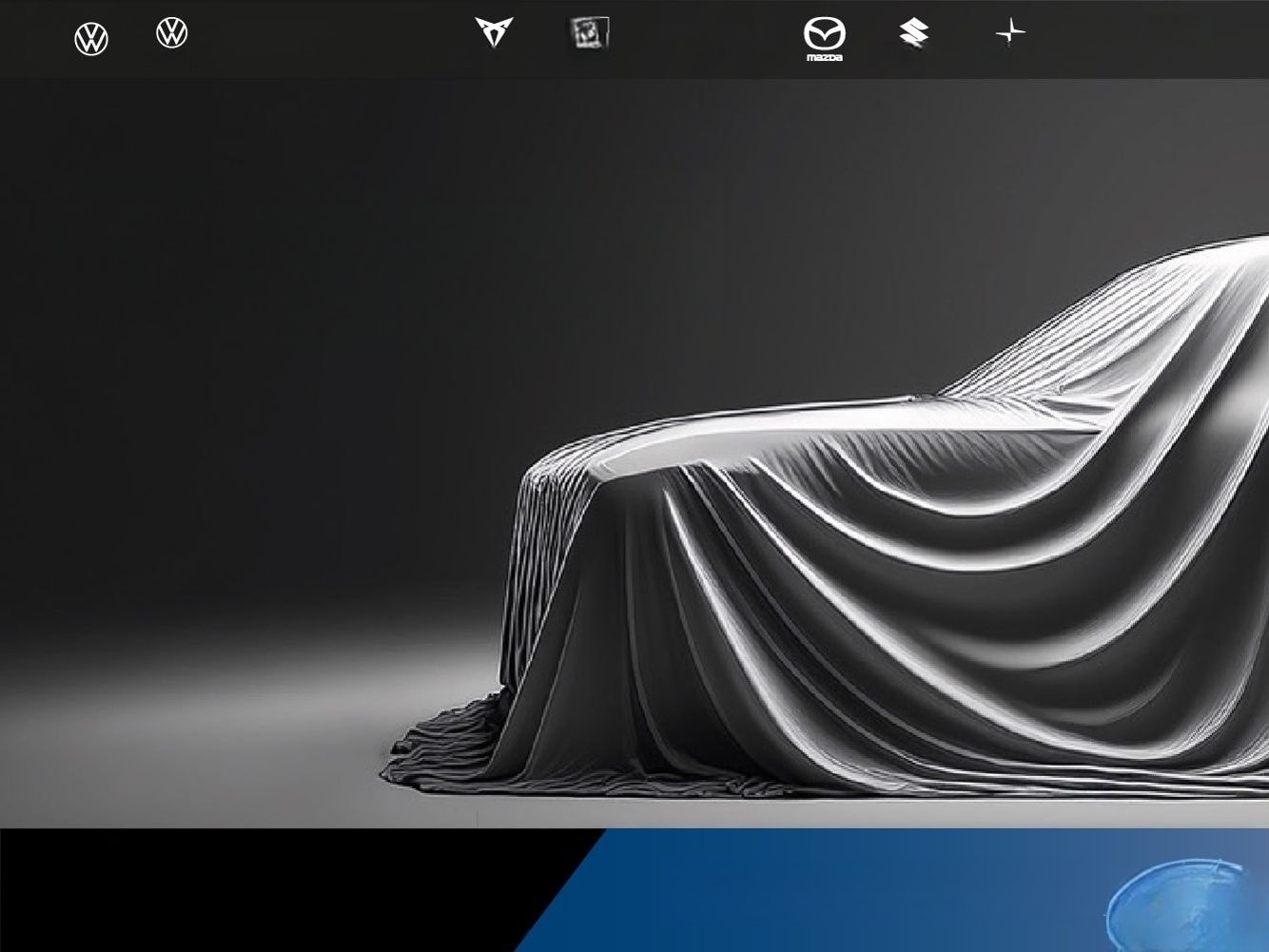The width and height of the screenshot is (1269, 952).
Task: Click the blurry square brand logo
Action: [x=590, y=33]
